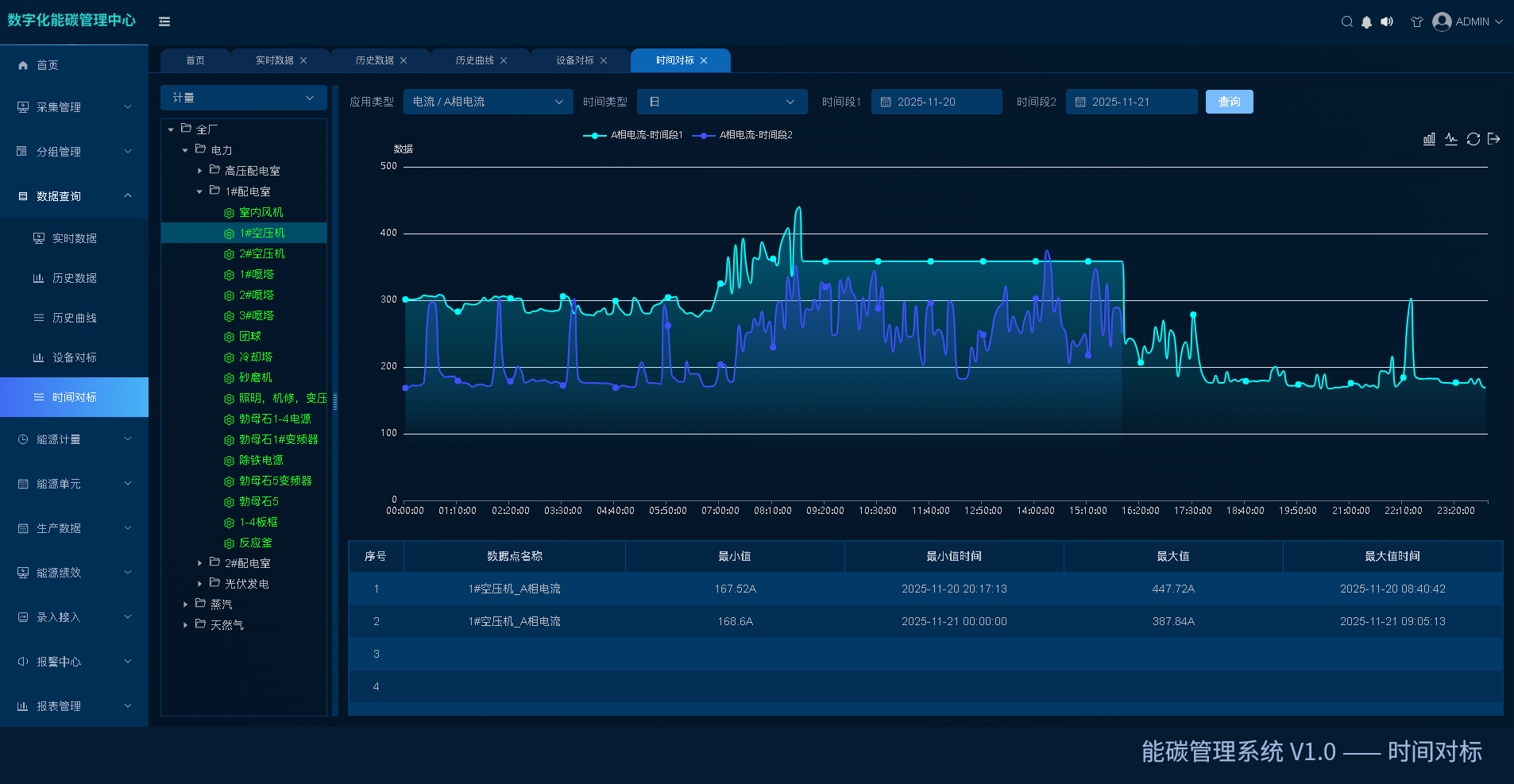The width and height of the screenshot is (1514, 784).
Task: Click the calendar icon in 时间段1 field
Action: (886, 102)
